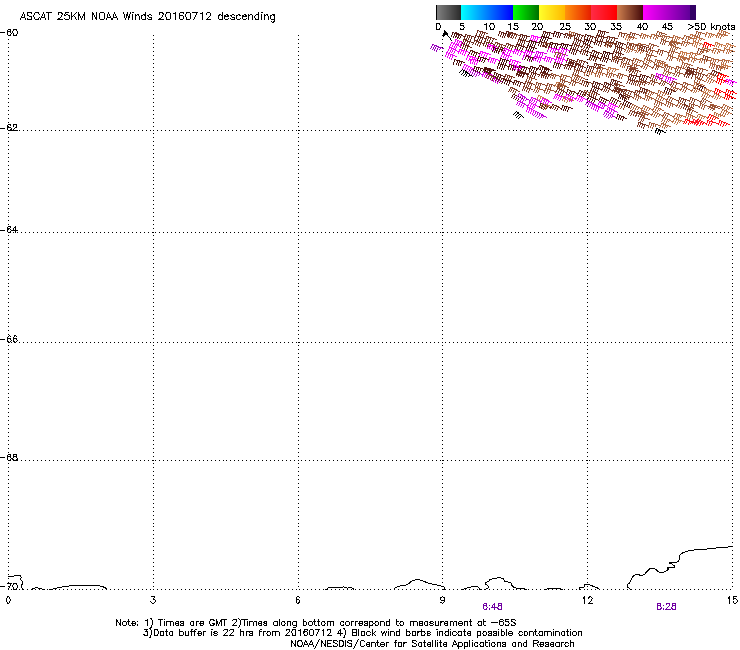The height and width of the screenshot is (650, 740).
Task: Select the dark purple legend segment at the end
Action: pos(693,12)
